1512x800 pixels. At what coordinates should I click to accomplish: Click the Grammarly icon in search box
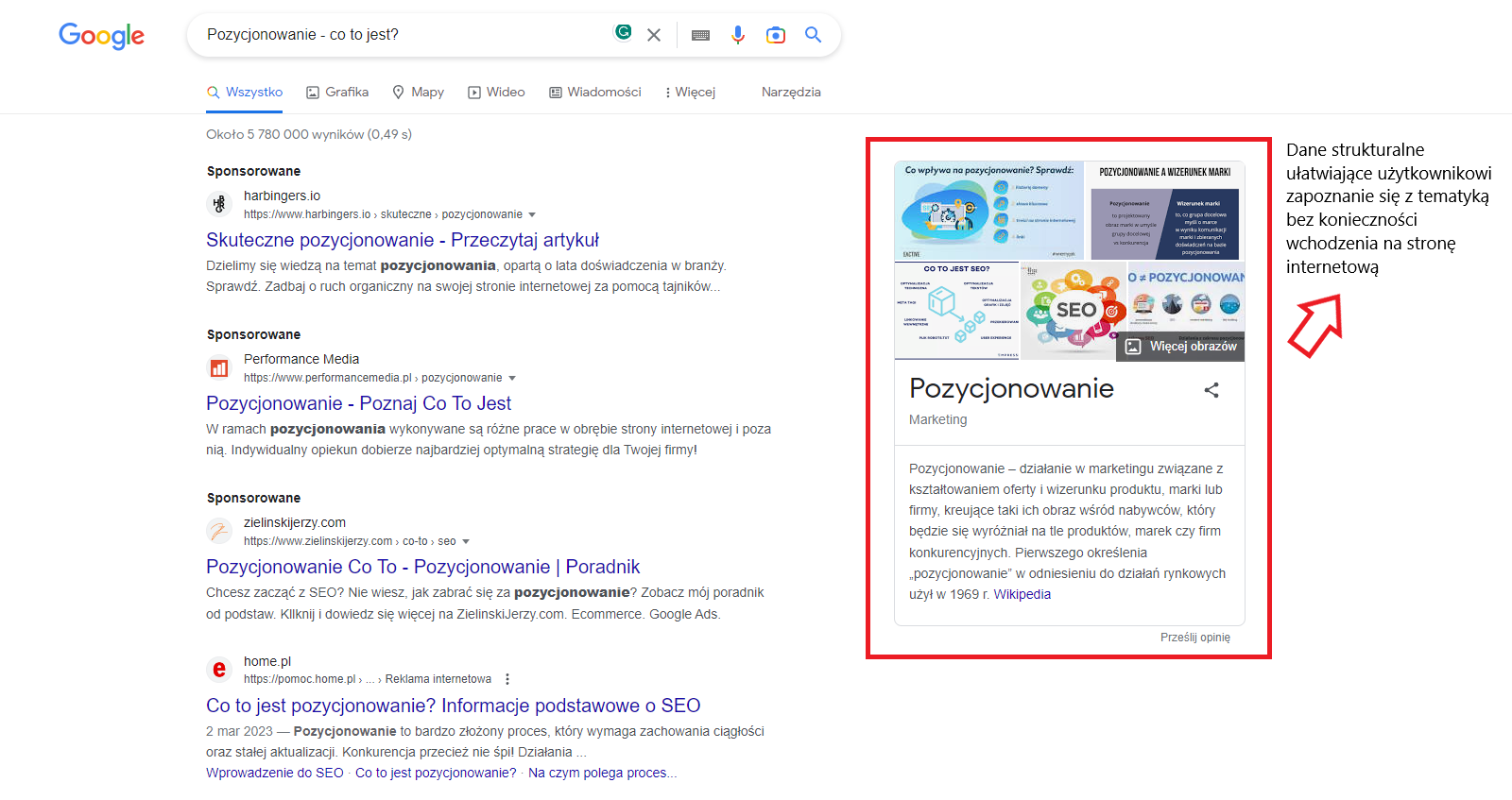click(623, 32)
